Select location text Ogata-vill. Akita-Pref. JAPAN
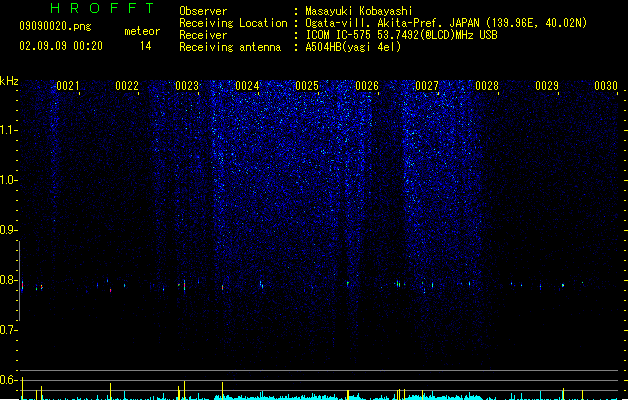The height and width of the screenshot is (400, 629). (x=392, y=23)
